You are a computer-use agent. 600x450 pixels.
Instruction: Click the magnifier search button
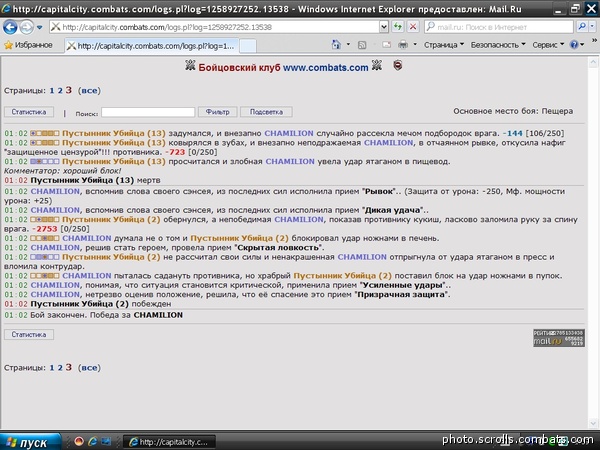[582, 27]
